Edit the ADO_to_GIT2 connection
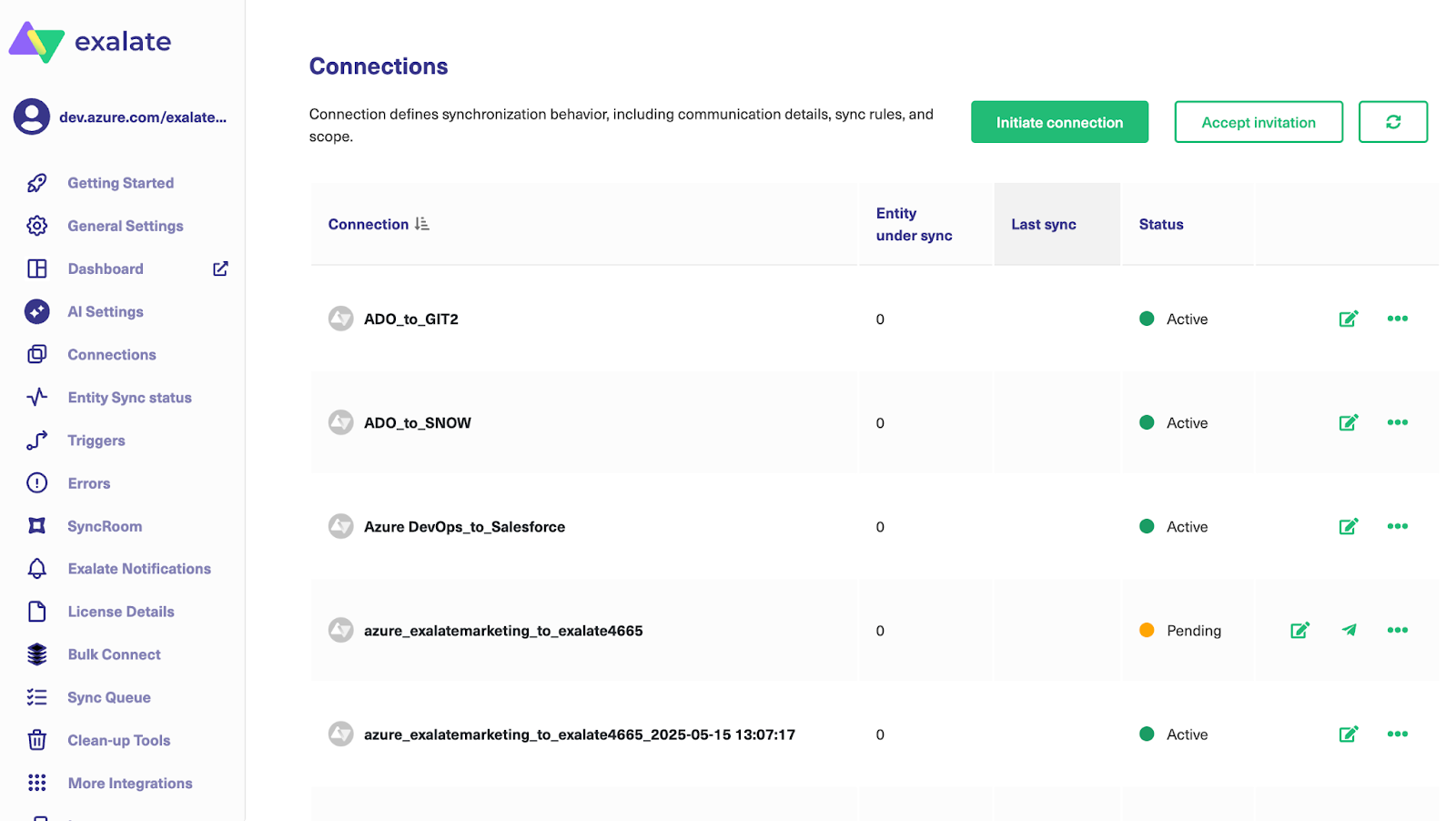Image resolution: width=1456 pixels, height=821 pixels. 1348,319
